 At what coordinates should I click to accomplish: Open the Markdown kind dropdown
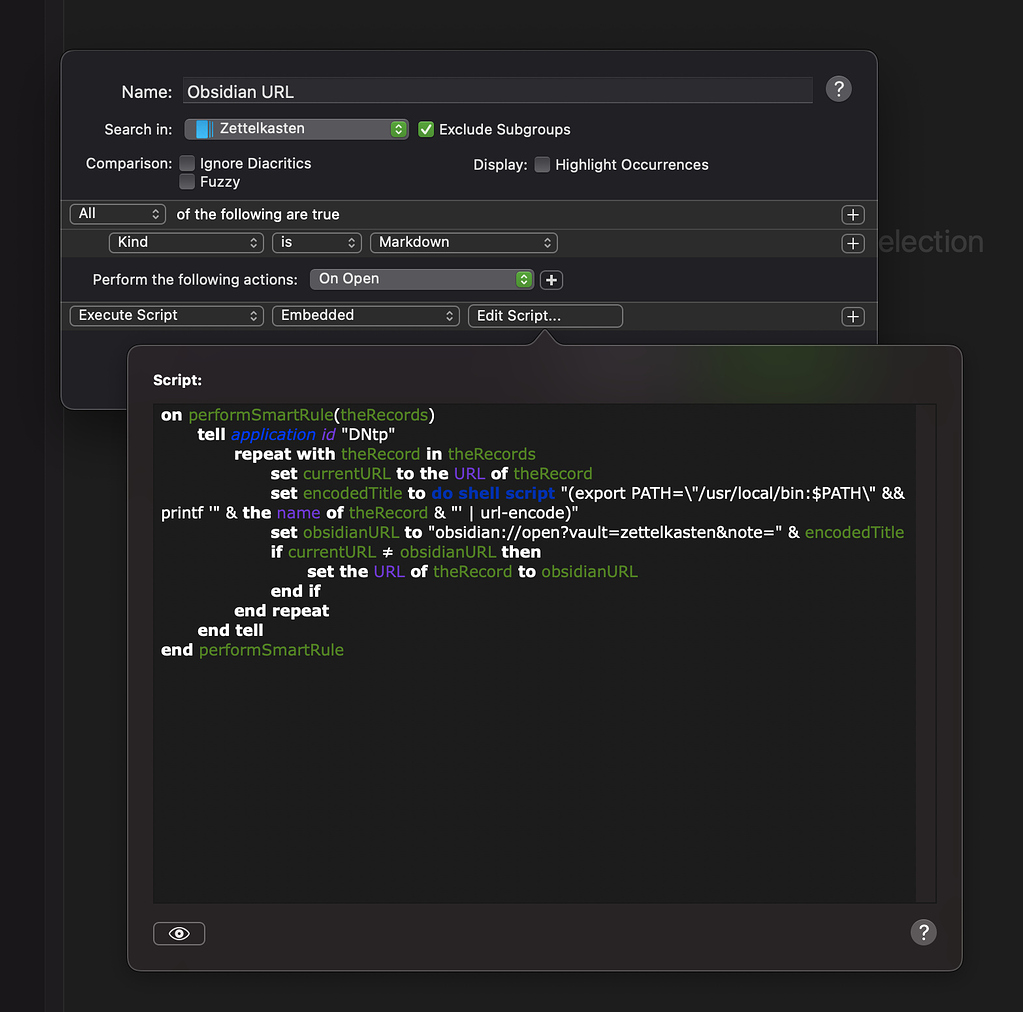(463, 242)
